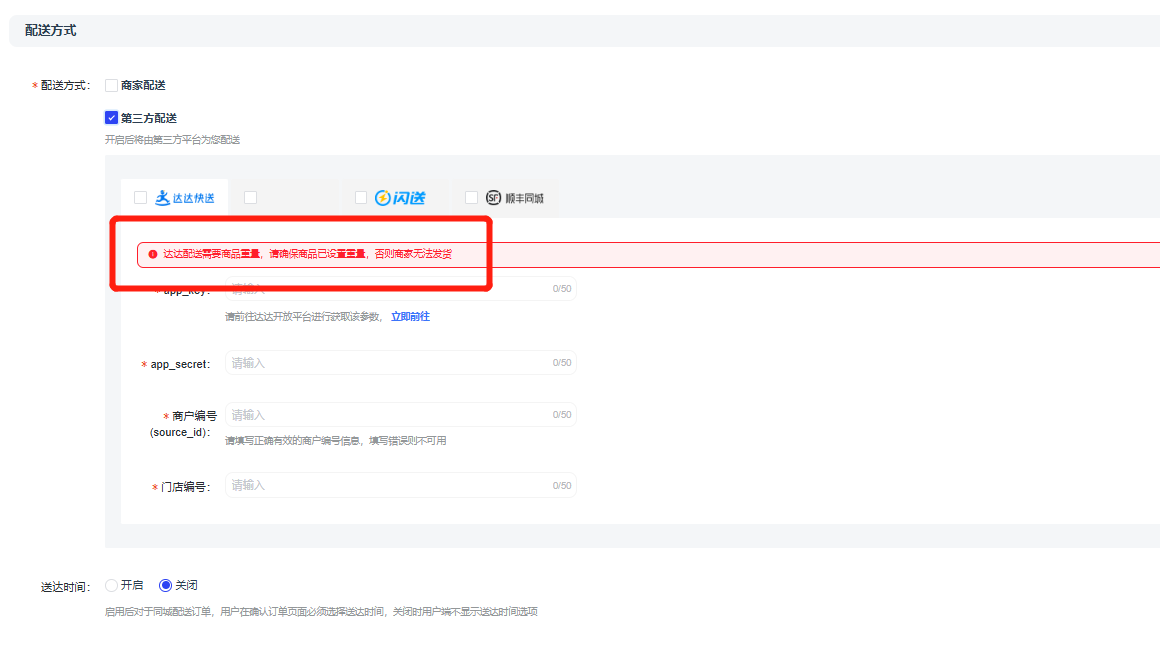
Task: Tick the 达达快送 checkbox
Action: (140, 198)
